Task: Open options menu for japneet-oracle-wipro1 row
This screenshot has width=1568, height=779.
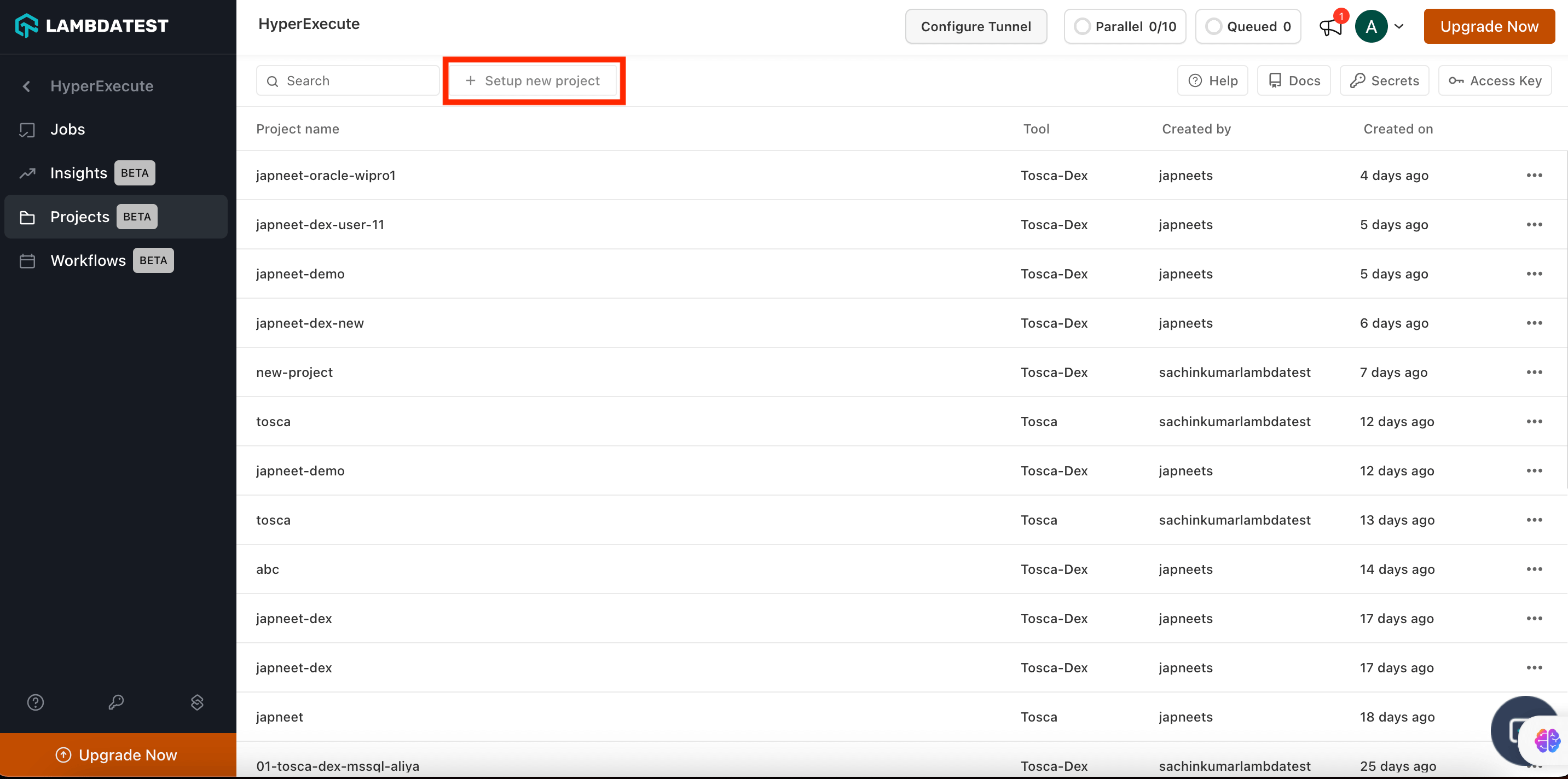Action: 1534,175
